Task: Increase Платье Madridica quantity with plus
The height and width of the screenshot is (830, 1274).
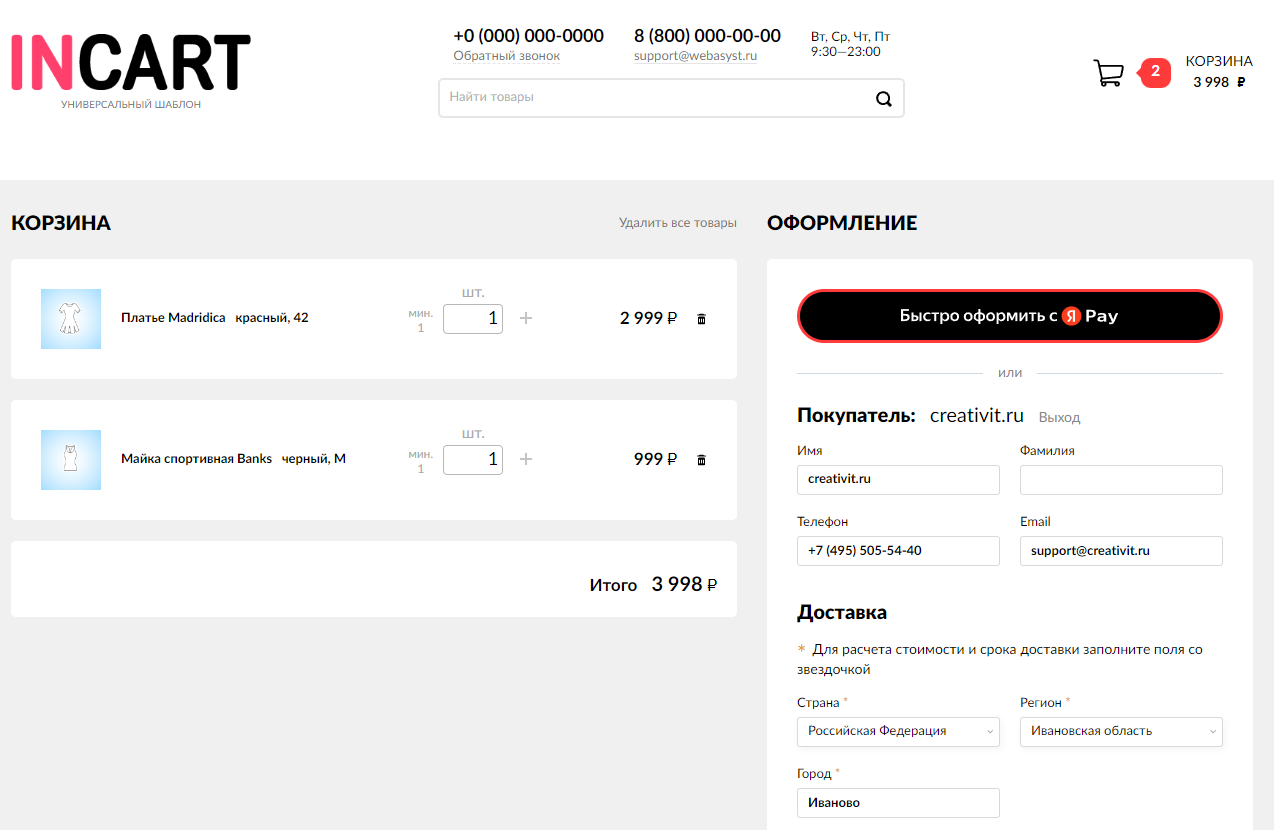Action: (527, 318)
